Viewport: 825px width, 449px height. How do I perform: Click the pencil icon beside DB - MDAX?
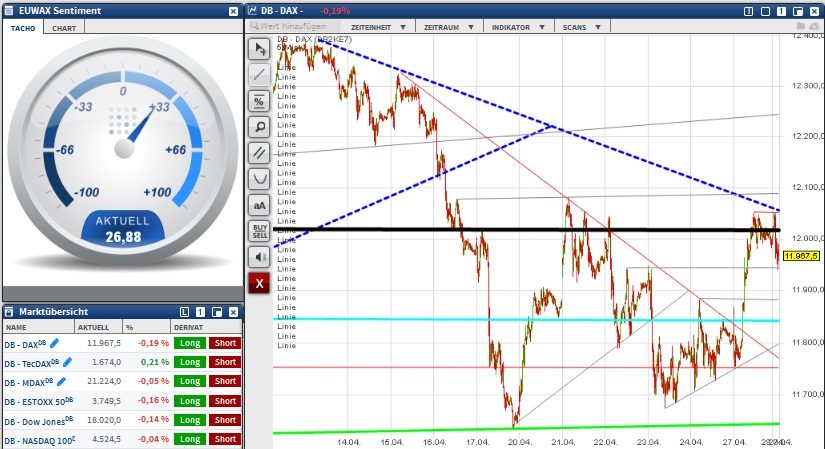(62, 381)
